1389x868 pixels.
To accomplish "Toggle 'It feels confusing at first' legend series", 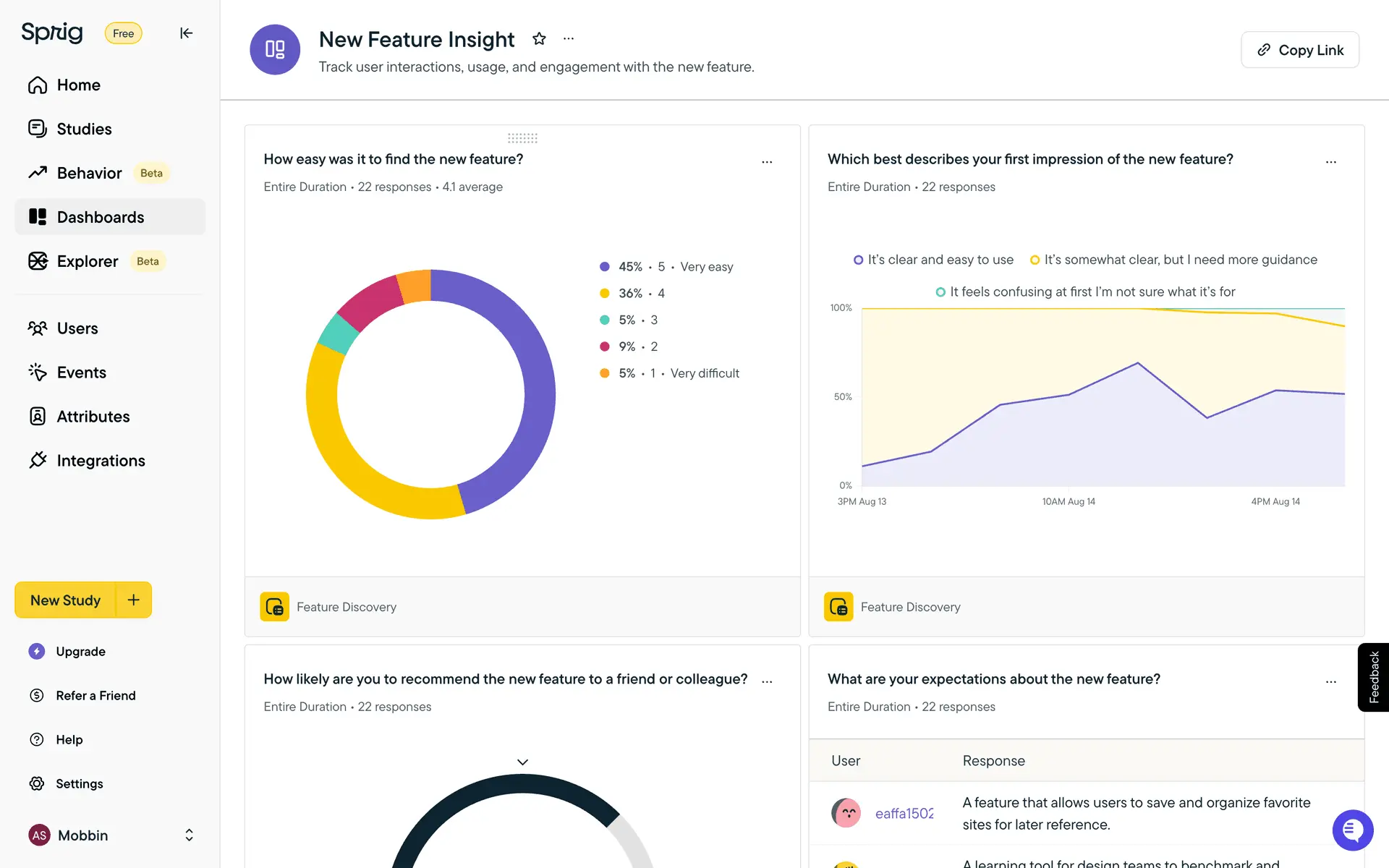I will (x=1085, y=292).
